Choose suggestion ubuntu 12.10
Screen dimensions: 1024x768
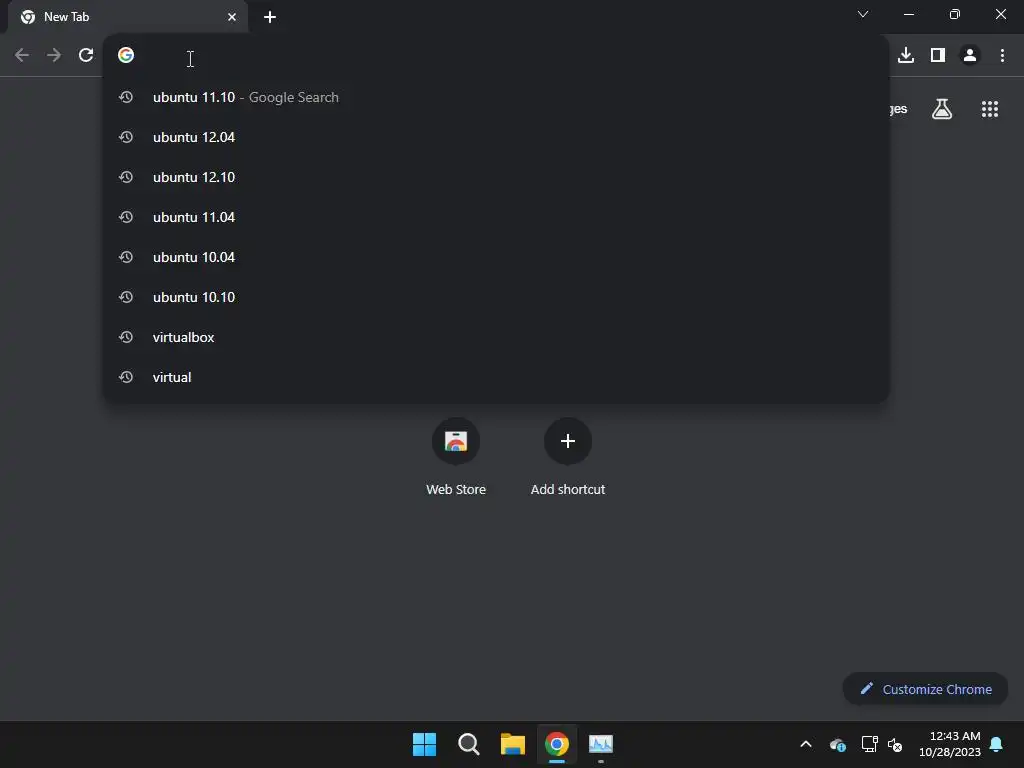point(496,177)
